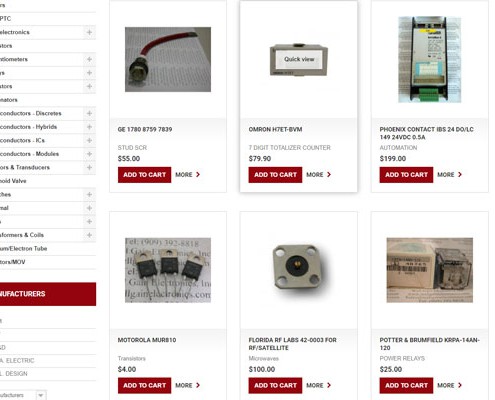This screenshot has width=495, height=400.
Task: Expand Sensors & Transducers plus icon
Action: coord(89,167)
